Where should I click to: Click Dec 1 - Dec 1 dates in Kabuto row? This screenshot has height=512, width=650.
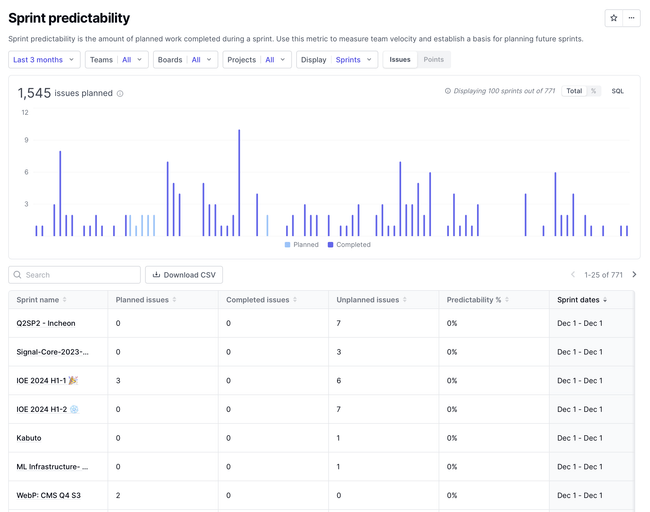coord(580,438)
